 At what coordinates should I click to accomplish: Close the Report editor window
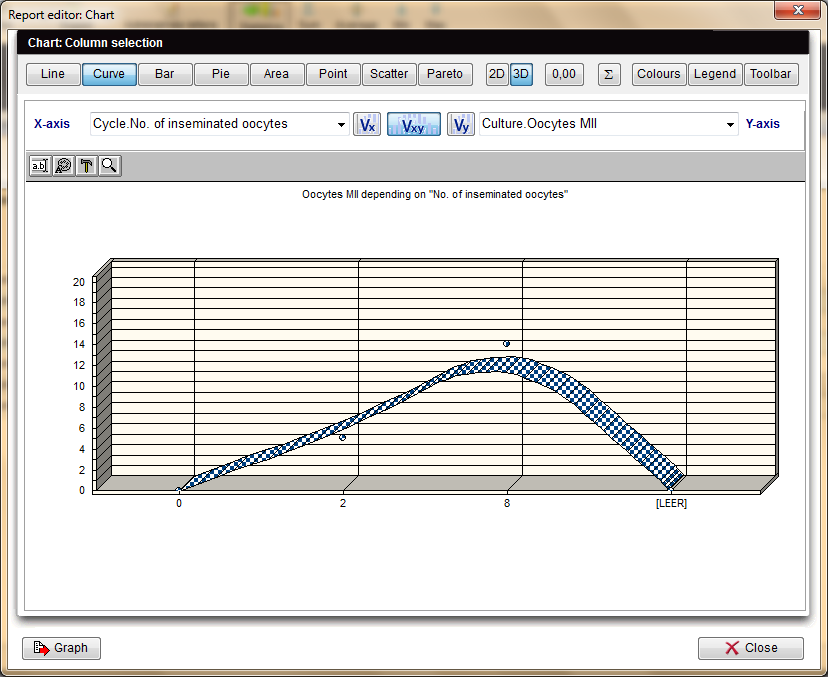(798, 10)
